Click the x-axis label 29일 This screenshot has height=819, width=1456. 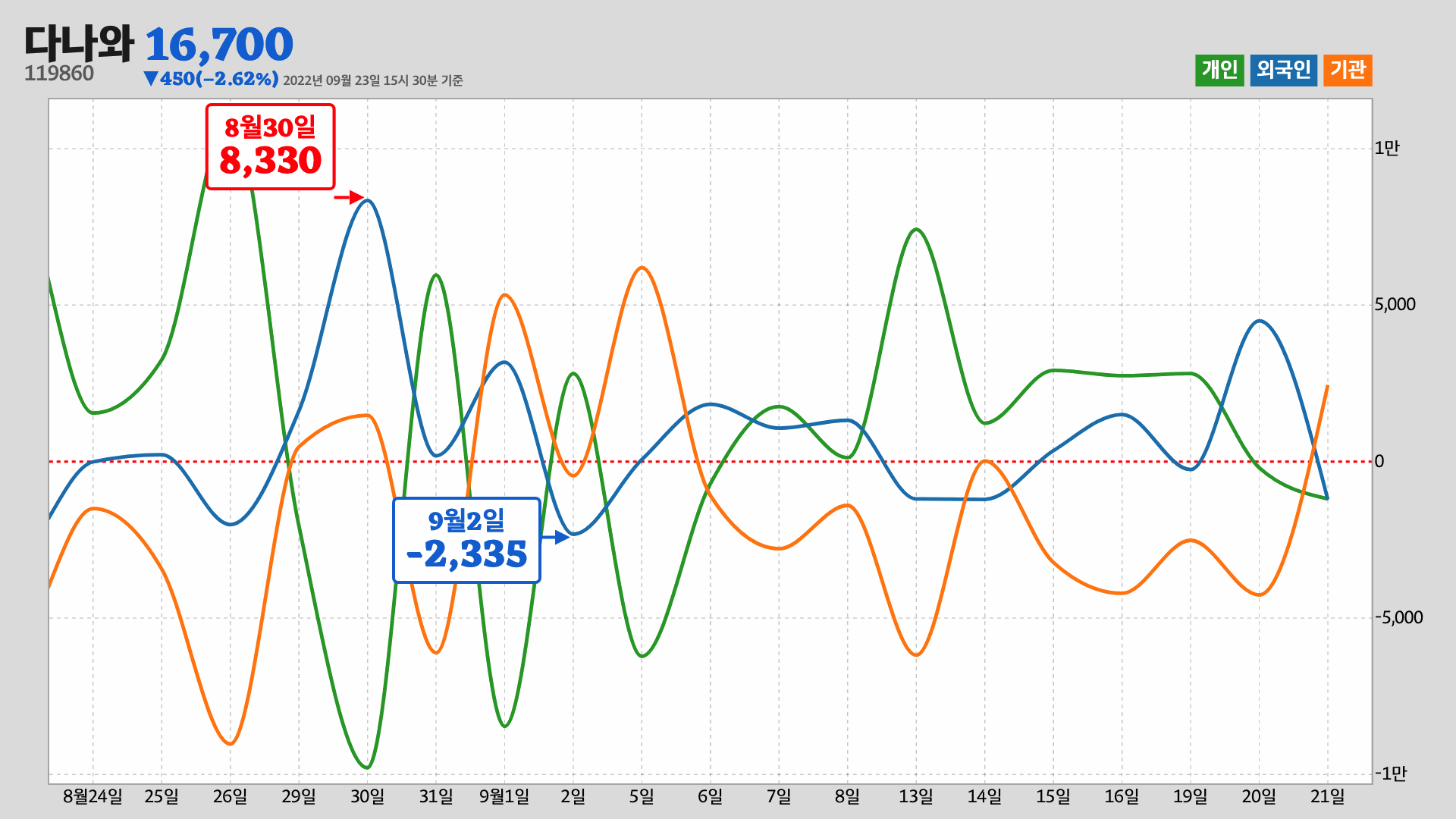(299, 796)
